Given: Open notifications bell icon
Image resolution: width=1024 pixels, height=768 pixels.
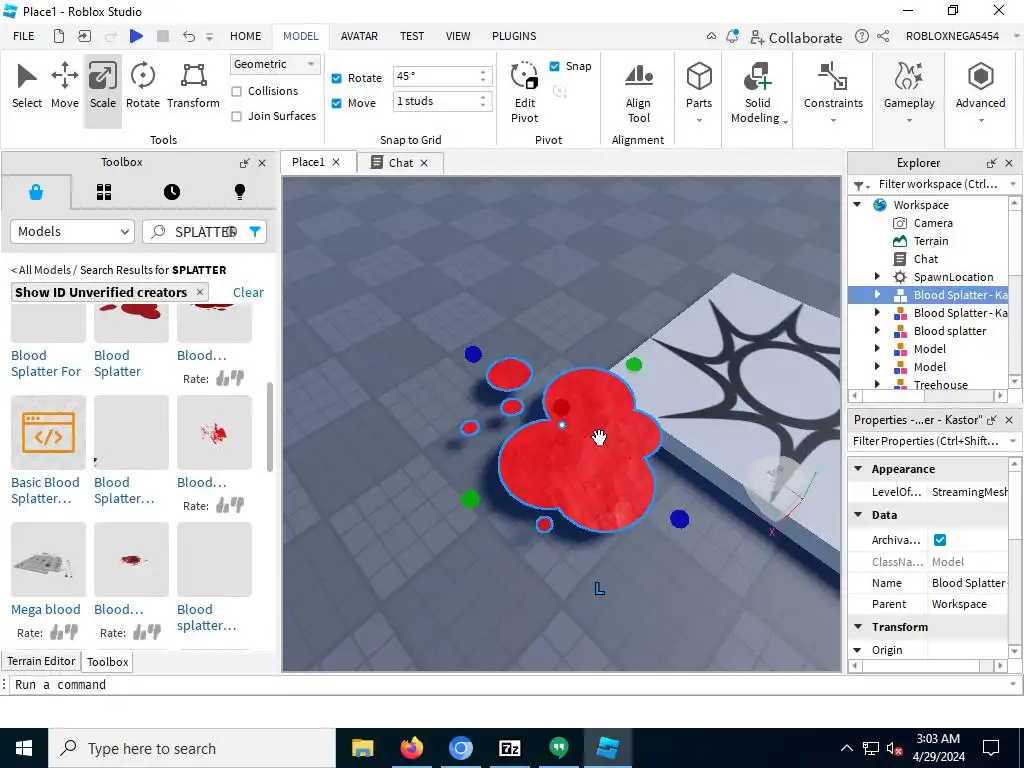Looking at the screenshot, I should [x=732, y=37].
